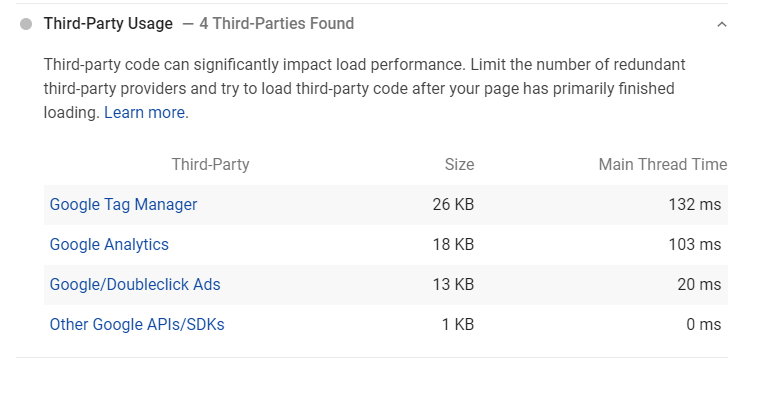Select the 26 KB size cell
Image resolution: width=765 pixels, height=393 pixels.
453,204
